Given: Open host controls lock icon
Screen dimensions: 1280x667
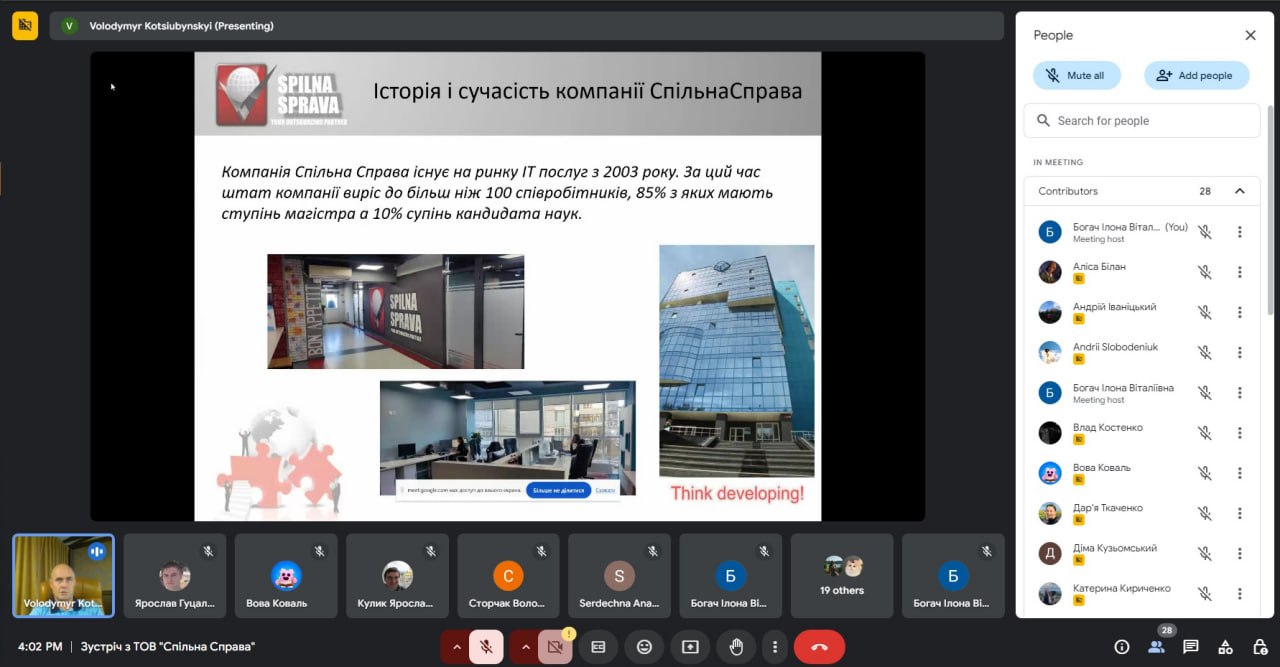Looking at the screenshot, I should [1259, 647].
